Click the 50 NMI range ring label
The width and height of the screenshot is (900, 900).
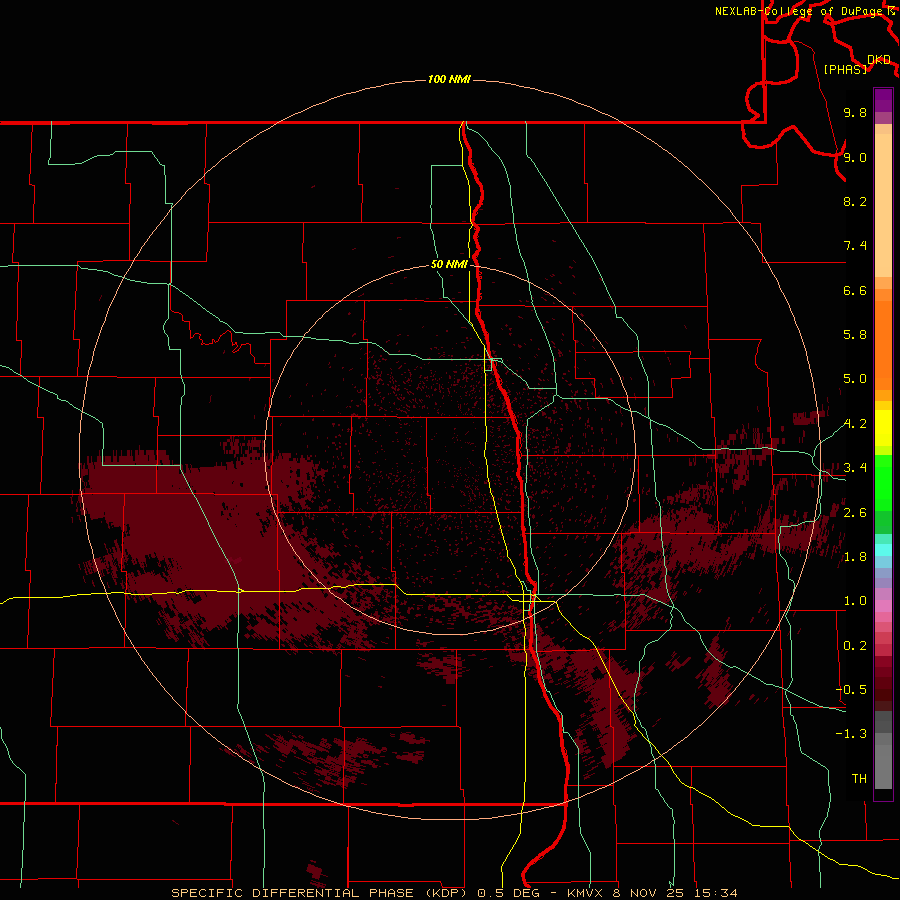[449, 264]
